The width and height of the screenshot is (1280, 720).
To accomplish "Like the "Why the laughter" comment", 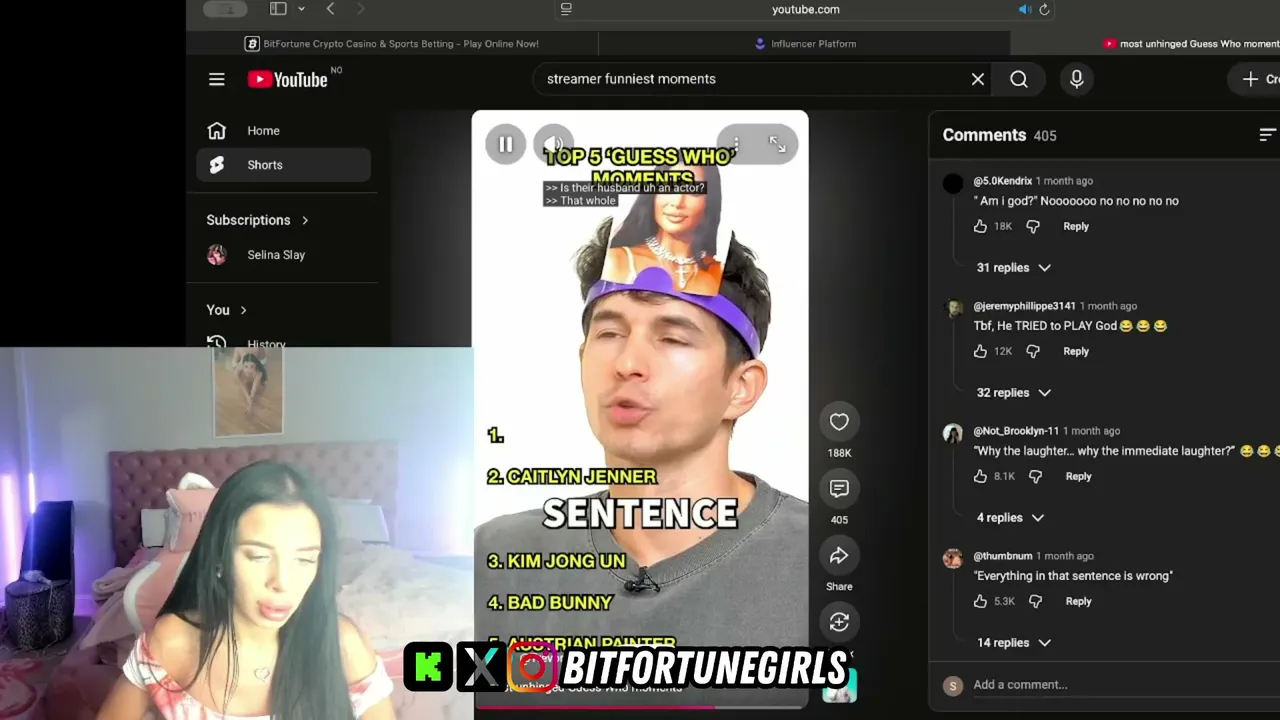I will 980,477.
